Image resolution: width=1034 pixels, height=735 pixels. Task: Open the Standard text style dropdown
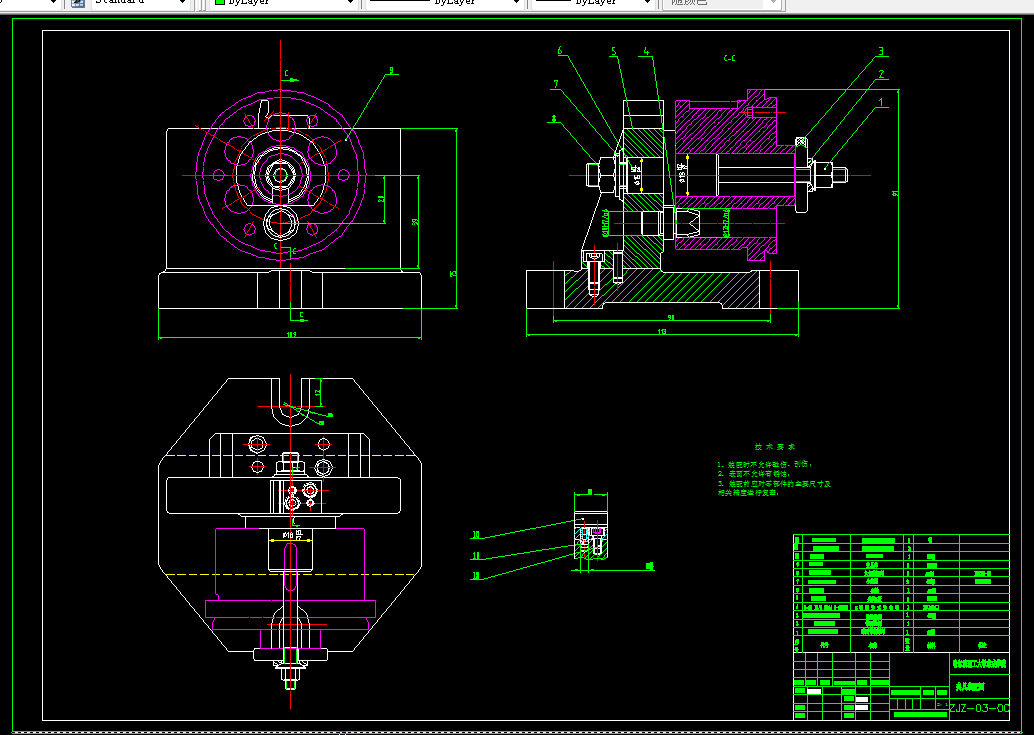click(140, 3)
